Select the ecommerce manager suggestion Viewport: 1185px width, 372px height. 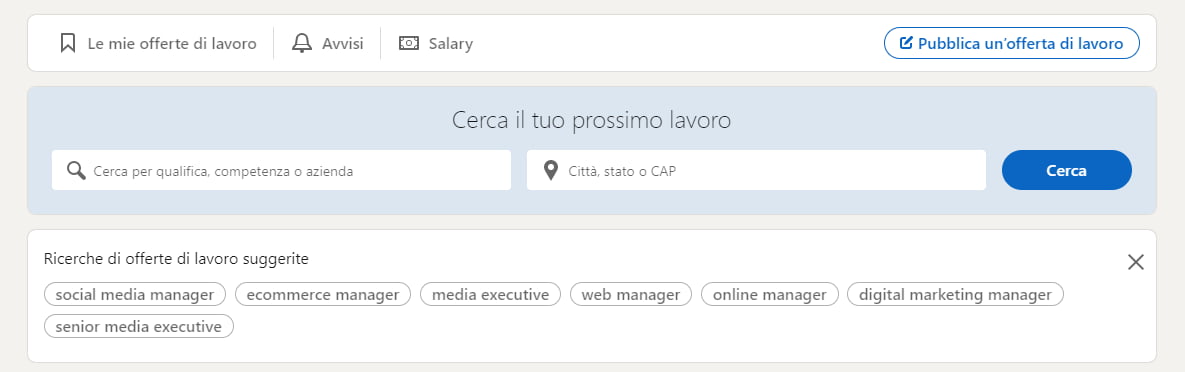coord(323,294)
